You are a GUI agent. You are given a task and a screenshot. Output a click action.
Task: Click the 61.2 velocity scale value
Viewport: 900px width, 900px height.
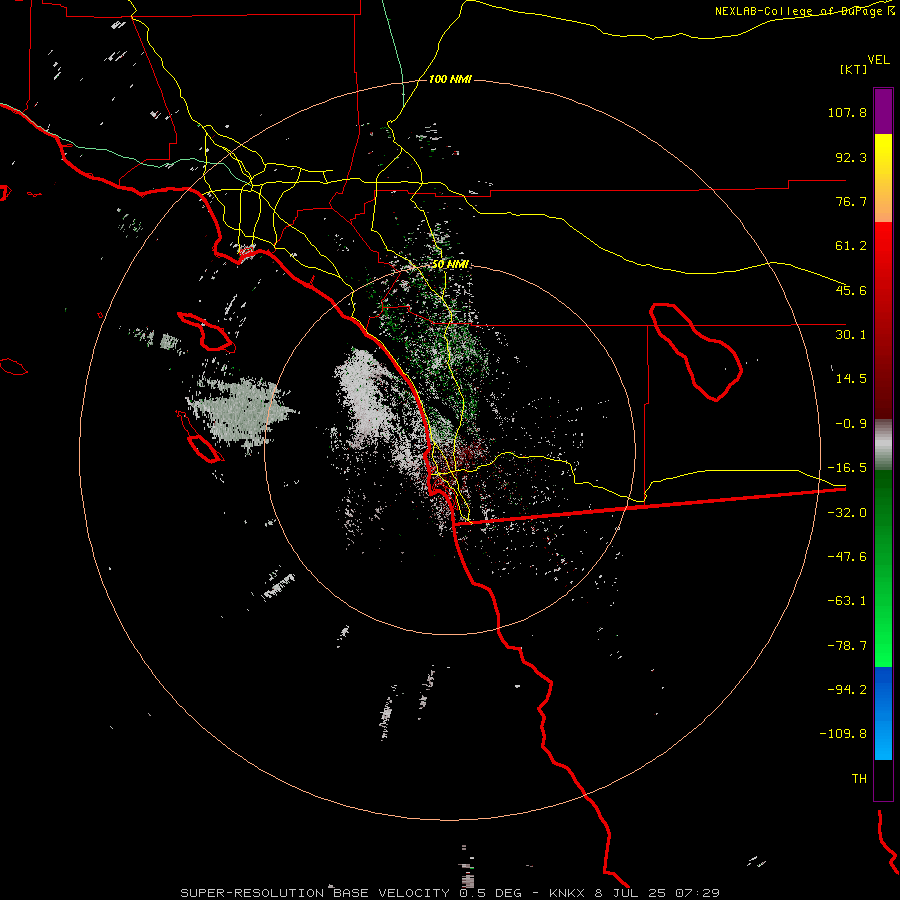[851, 246]
